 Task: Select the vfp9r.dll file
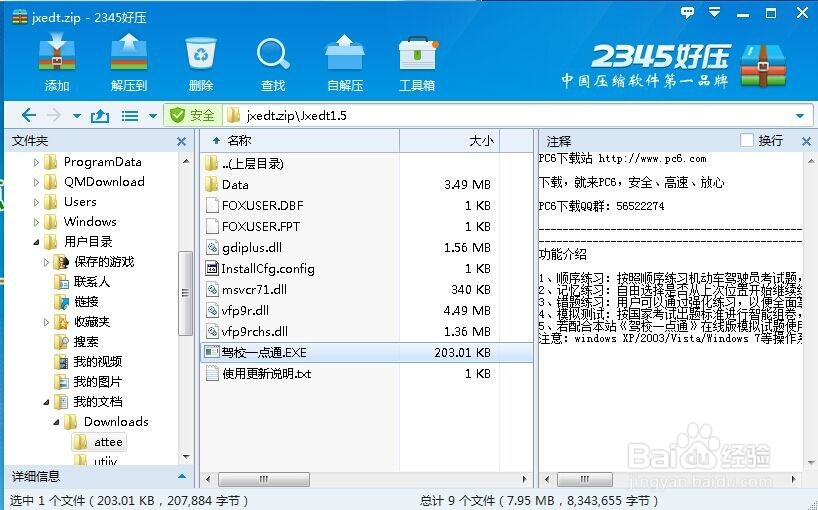tap(367, 310)
